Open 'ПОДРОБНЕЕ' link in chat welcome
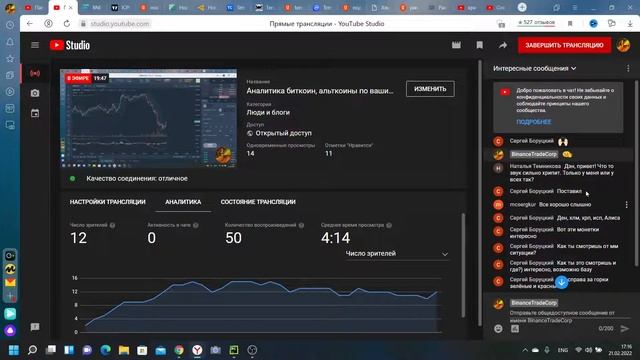This screenshot has width=640, height=360. pos(533,122)
